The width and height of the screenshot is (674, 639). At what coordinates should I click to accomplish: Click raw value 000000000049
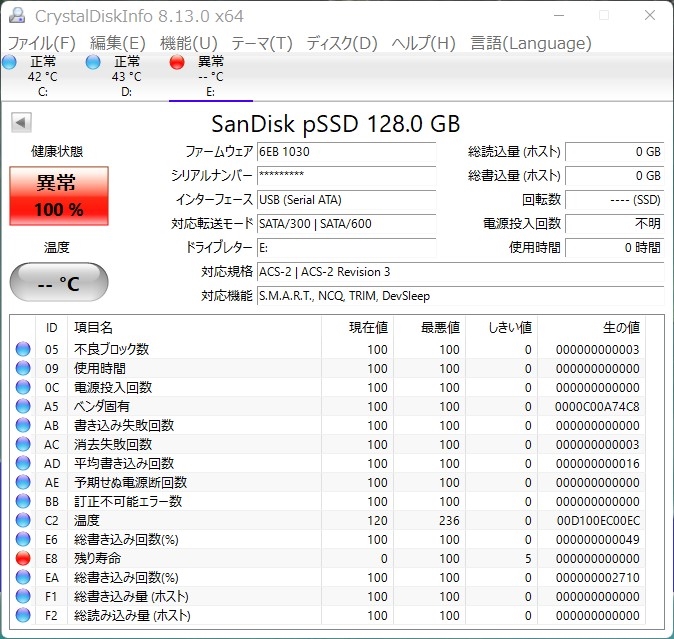(x=598, y=540)
